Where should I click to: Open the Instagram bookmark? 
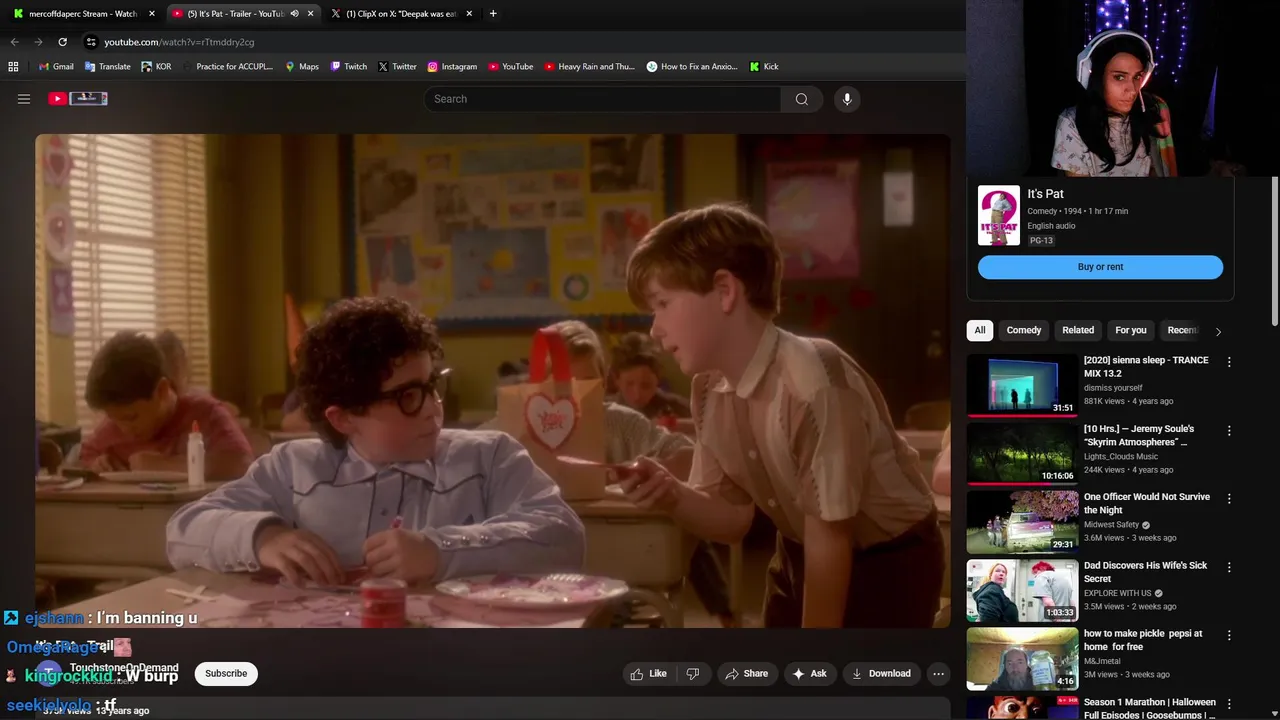coord(452,67)
